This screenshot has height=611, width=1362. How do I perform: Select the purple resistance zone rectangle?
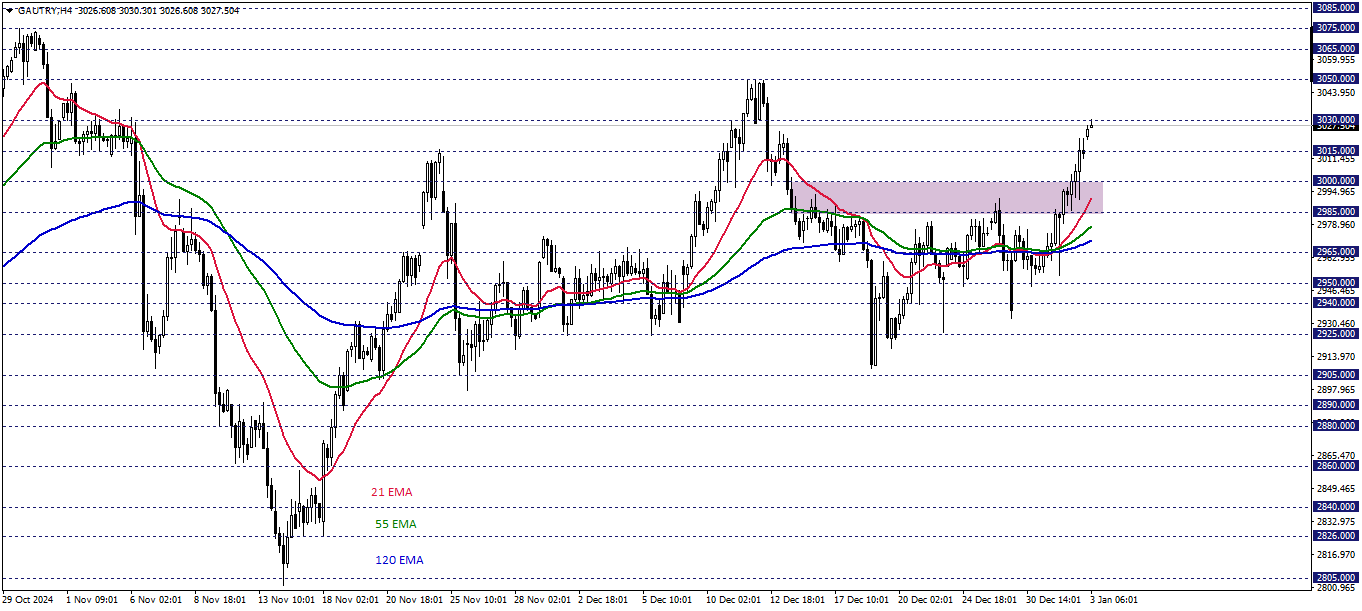click(947, 197)
